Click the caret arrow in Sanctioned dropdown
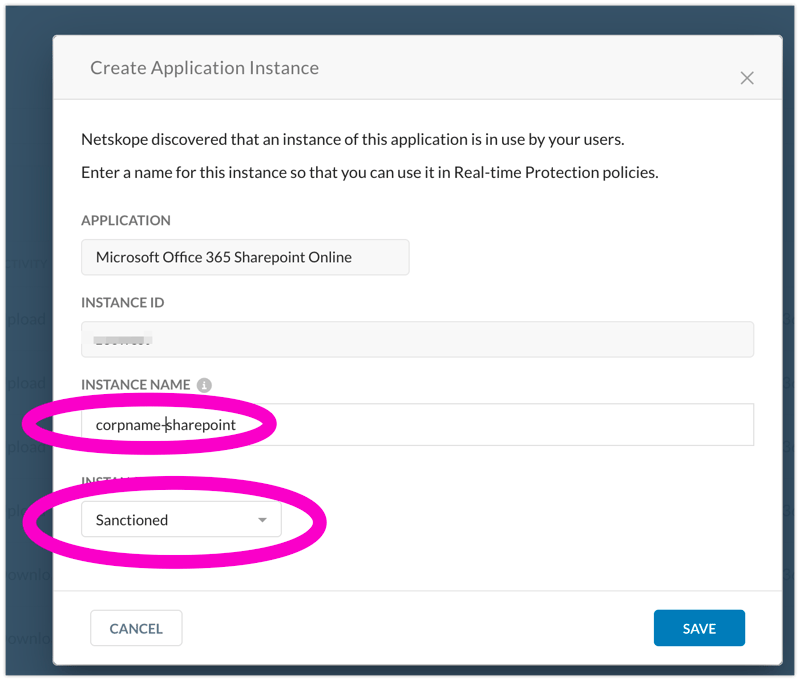 pyautogui.click(x=262, y=520)
